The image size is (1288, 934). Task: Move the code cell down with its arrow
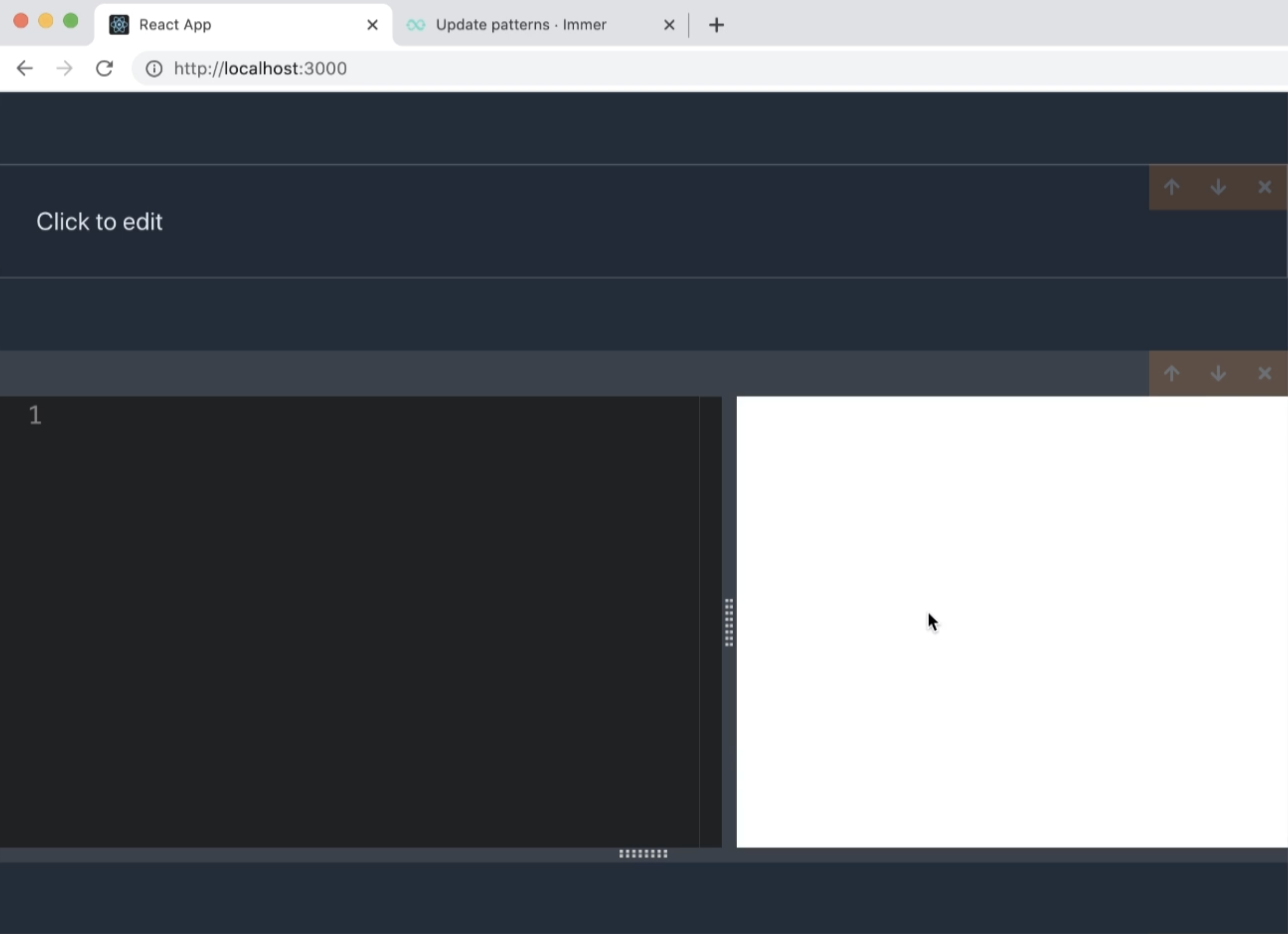coord(1218,373)
